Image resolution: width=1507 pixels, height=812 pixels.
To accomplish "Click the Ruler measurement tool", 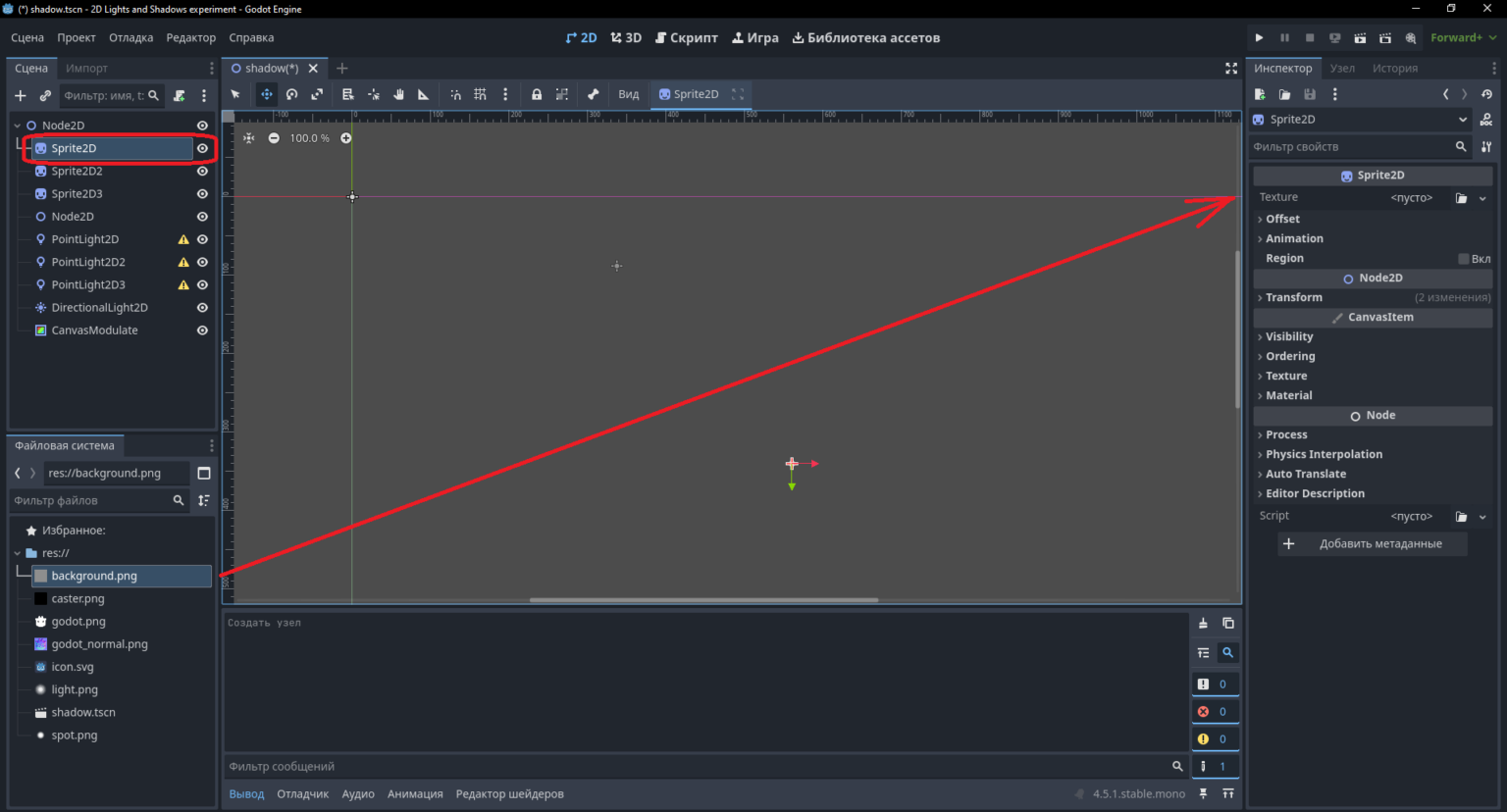I will (424, 94).
